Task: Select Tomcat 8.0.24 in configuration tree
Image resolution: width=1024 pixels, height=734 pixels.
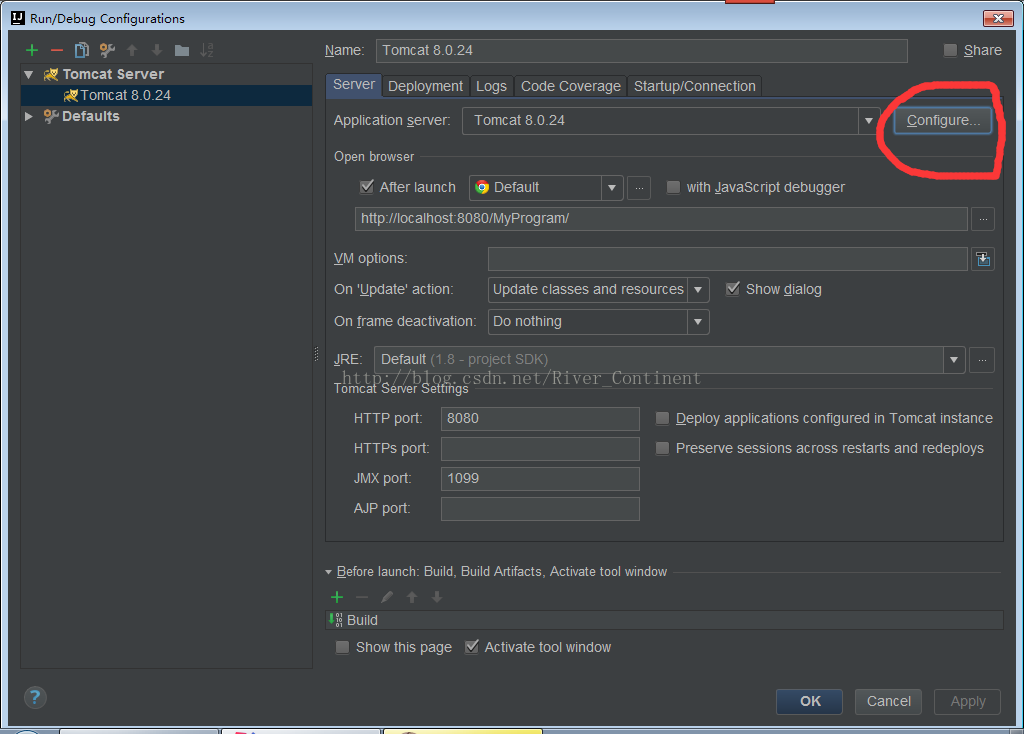Action: point(167,95)
